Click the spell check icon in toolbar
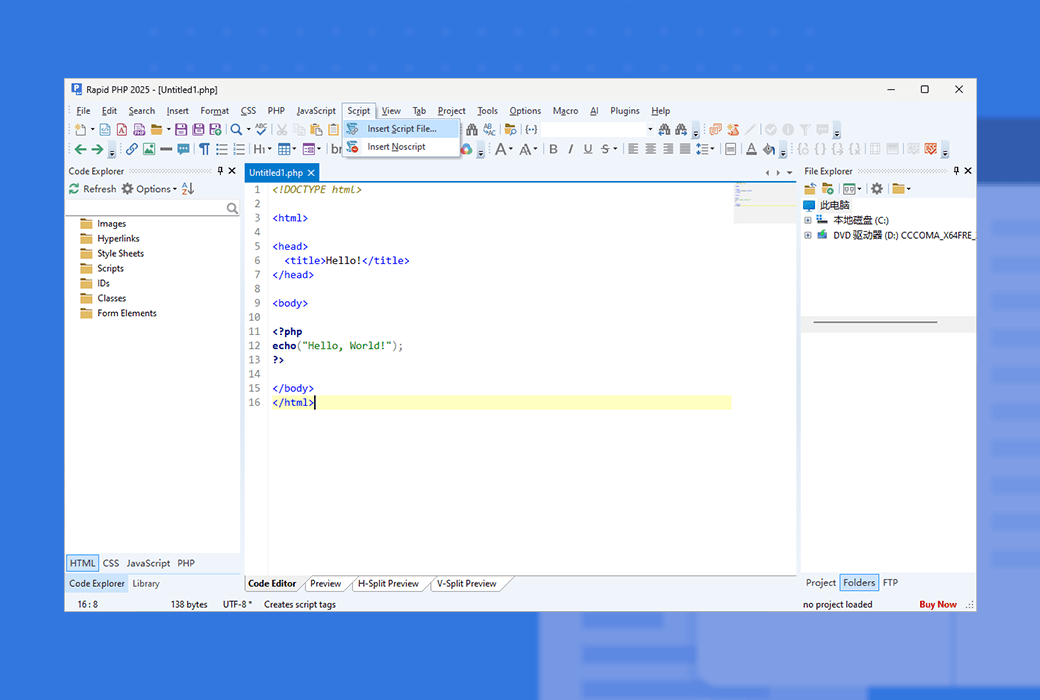1040x700 pixels. [261, 129]
